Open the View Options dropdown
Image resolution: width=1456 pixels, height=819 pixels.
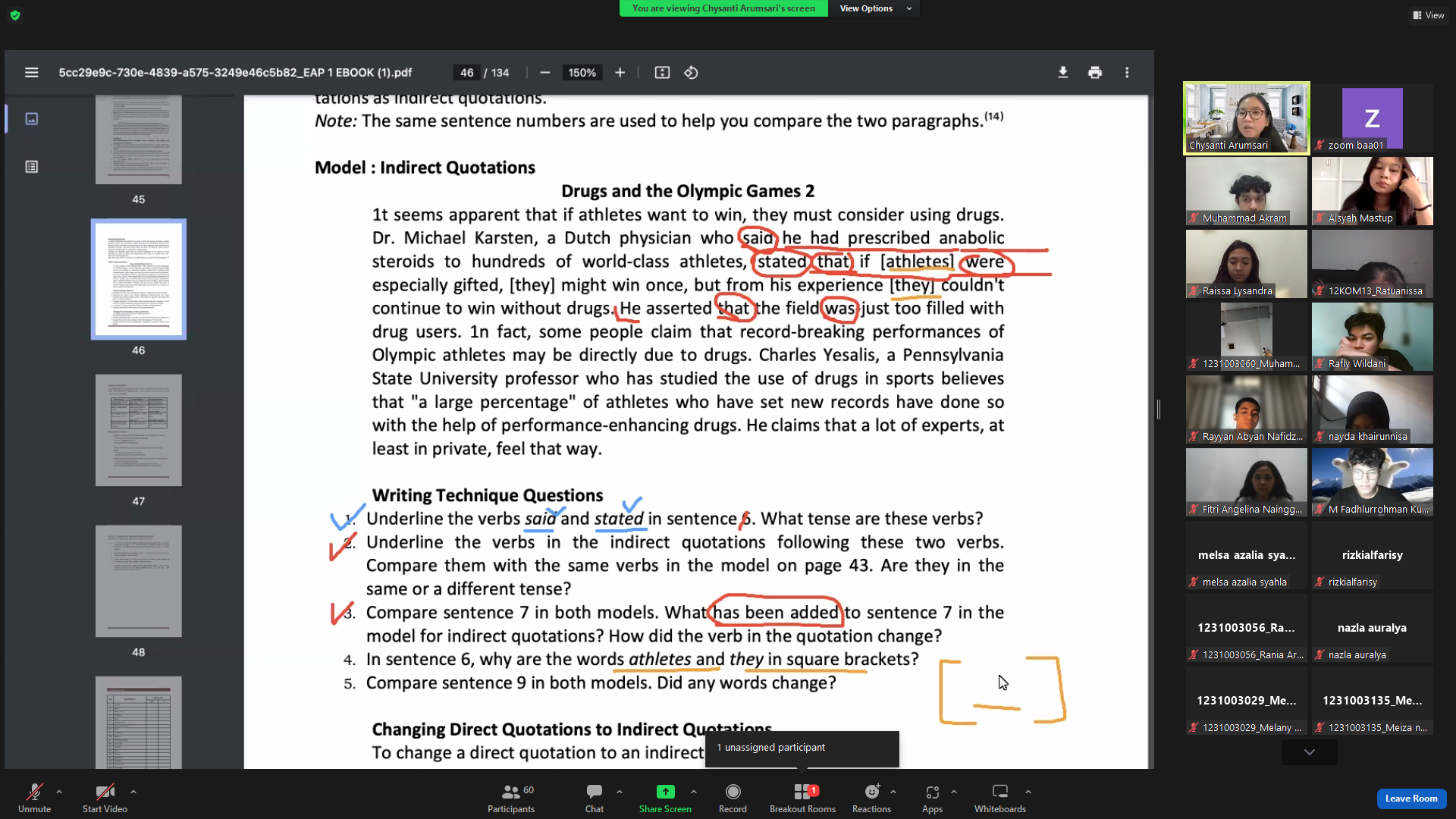tap(875, 8)
